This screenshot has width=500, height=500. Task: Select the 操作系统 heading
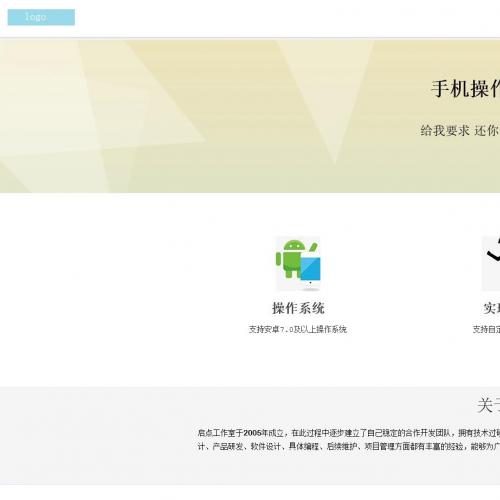tap(298, 308)
